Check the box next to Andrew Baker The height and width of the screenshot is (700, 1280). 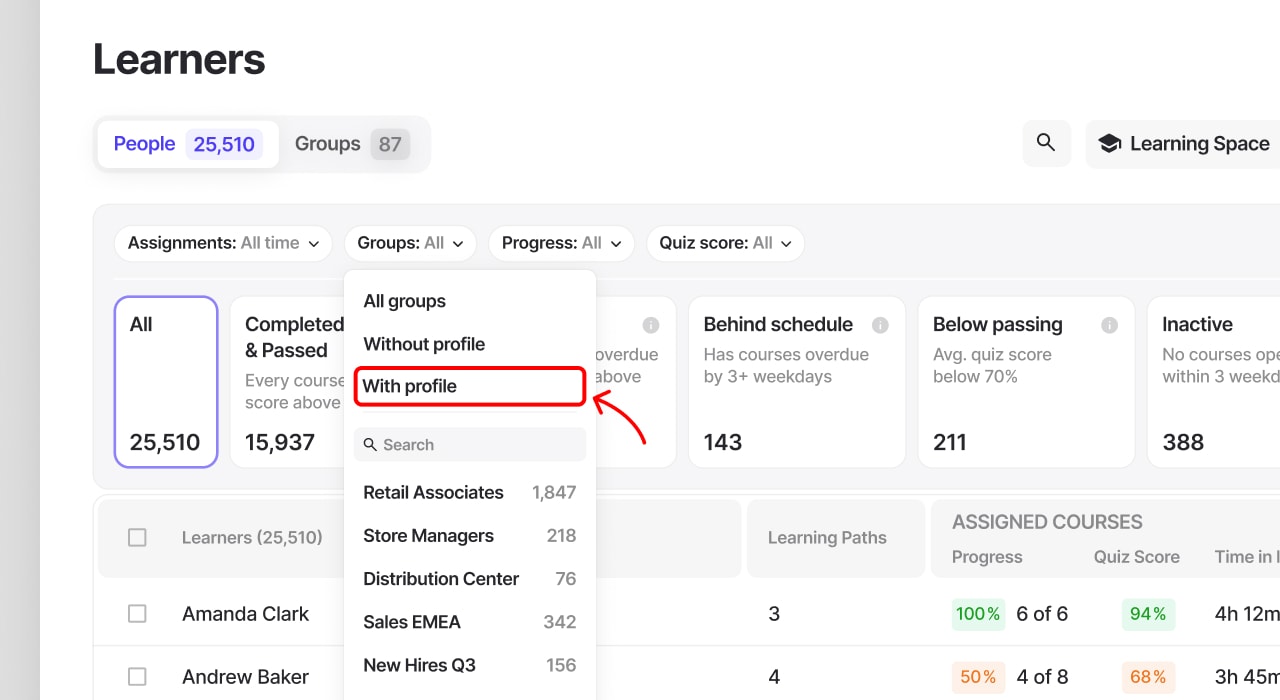(x=137, y=677)
